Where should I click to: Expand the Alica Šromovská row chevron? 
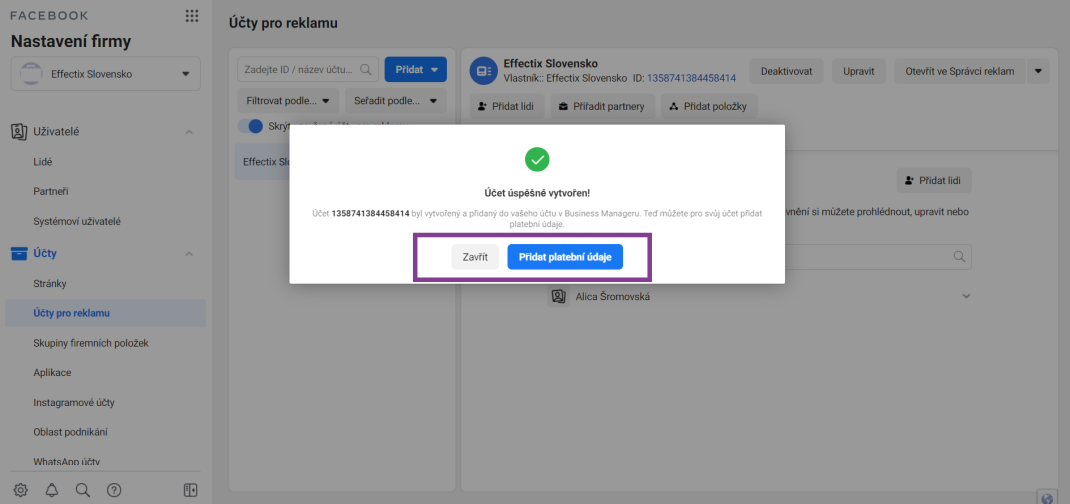966,296
